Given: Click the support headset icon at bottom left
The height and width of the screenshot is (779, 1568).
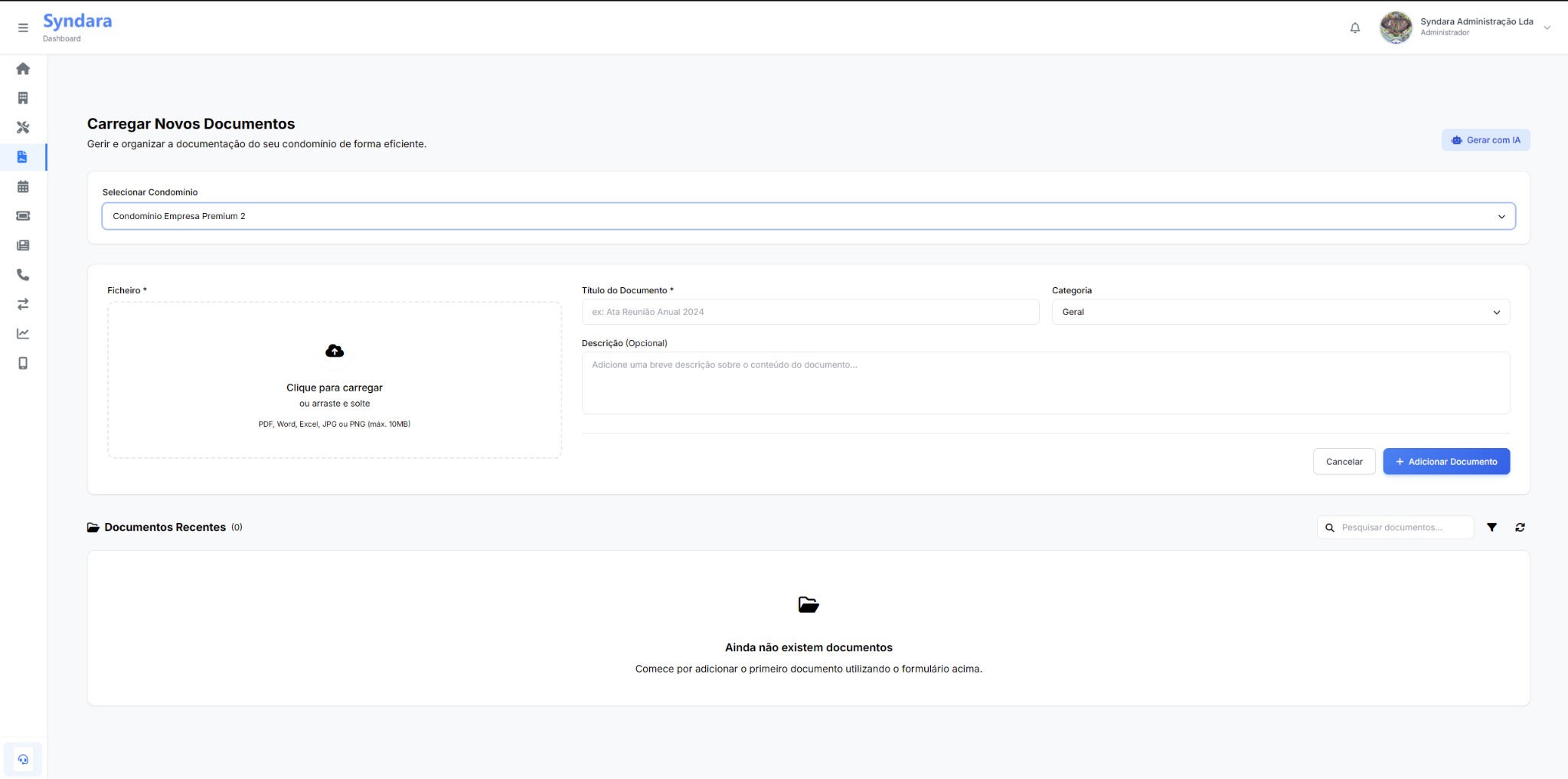Looking at the screenshot, I should [x=23, y=759].
